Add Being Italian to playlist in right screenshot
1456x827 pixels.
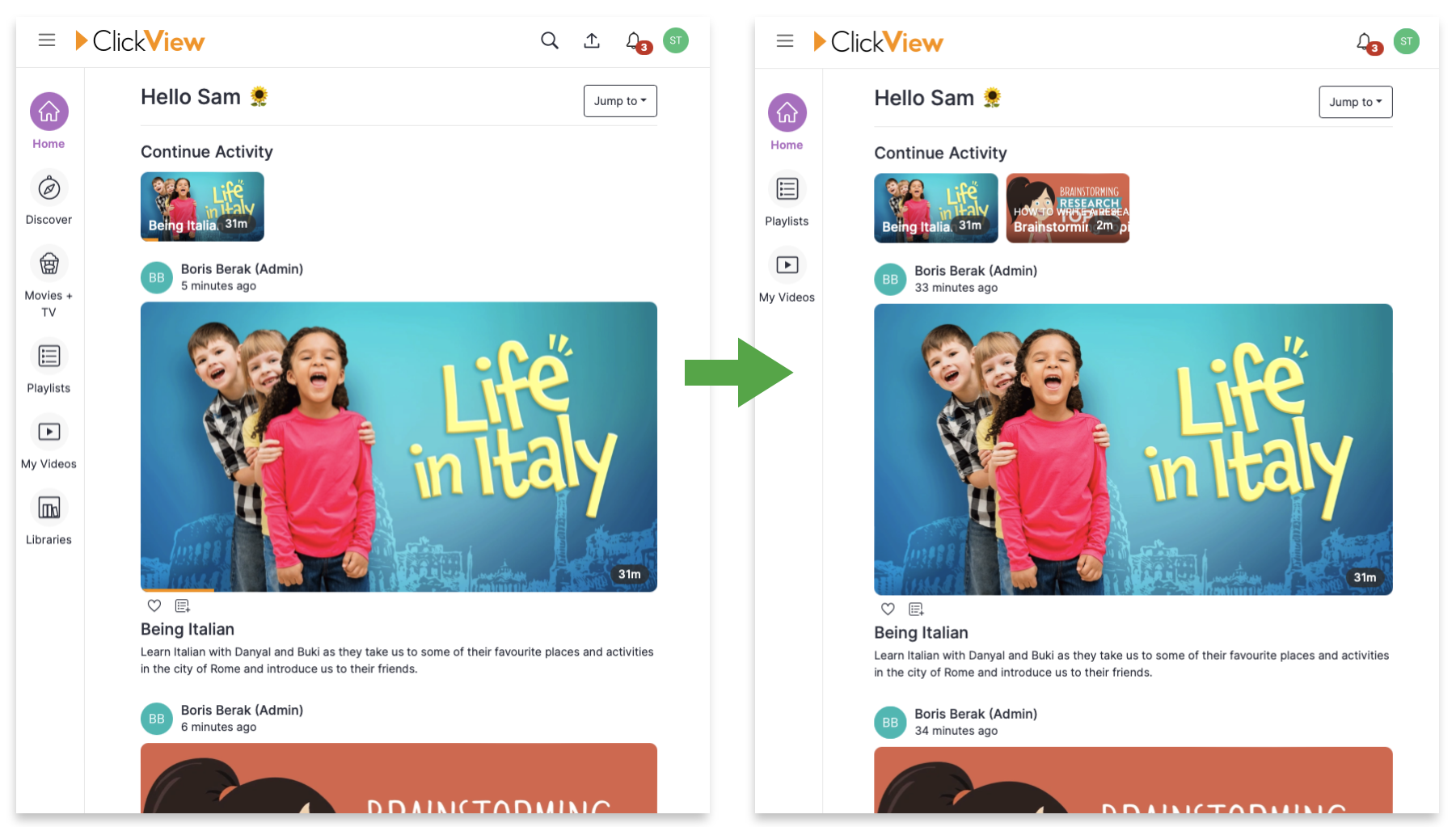point(916,609)
